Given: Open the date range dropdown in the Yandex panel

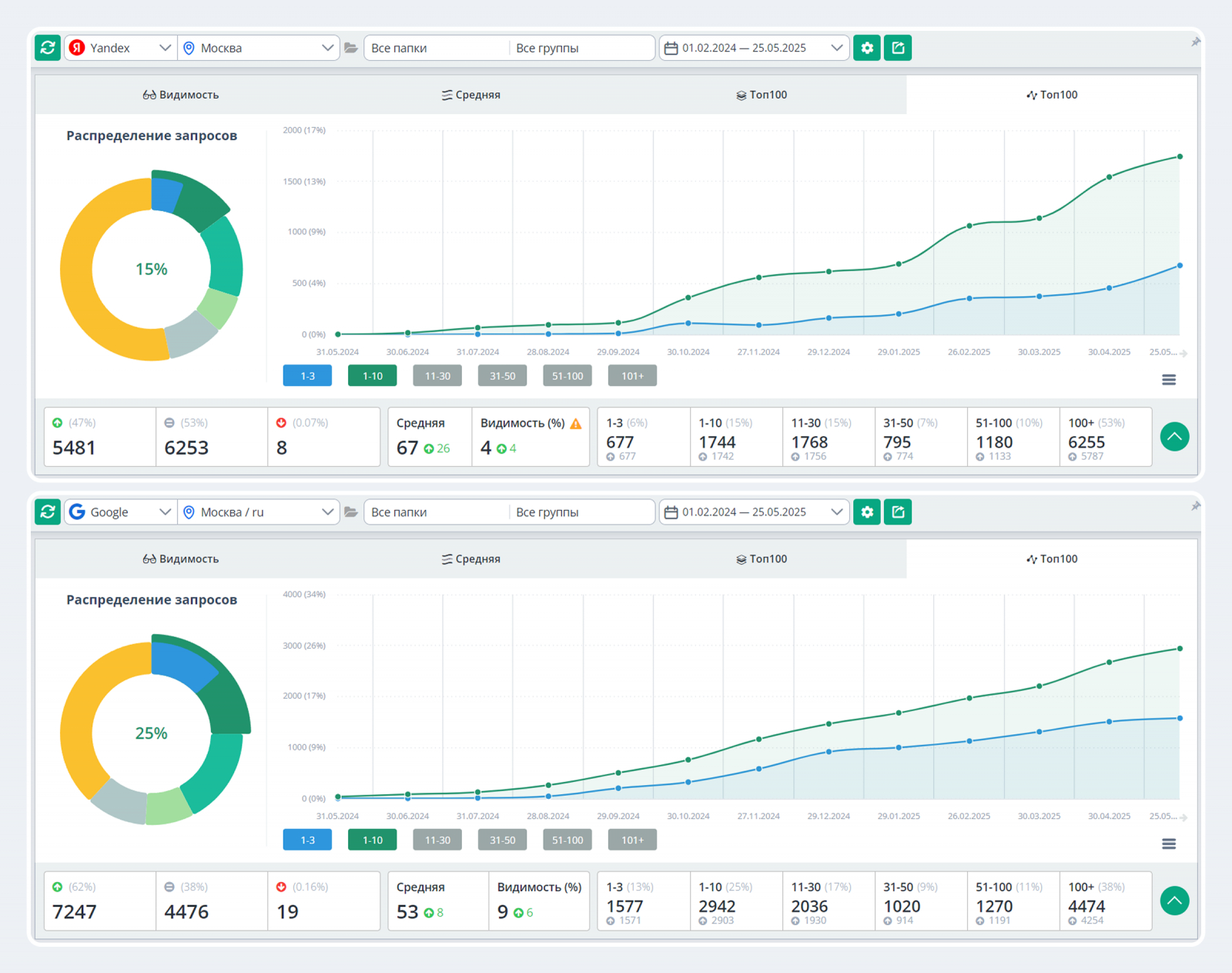Looking at the screenshot, I should click(x=754, y=48).
